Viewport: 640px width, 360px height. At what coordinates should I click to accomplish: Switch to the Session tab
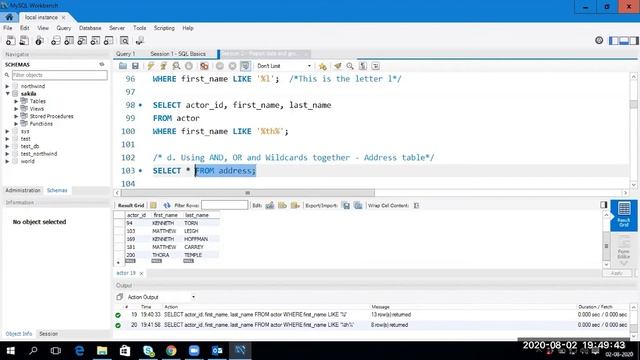(48, 333)
